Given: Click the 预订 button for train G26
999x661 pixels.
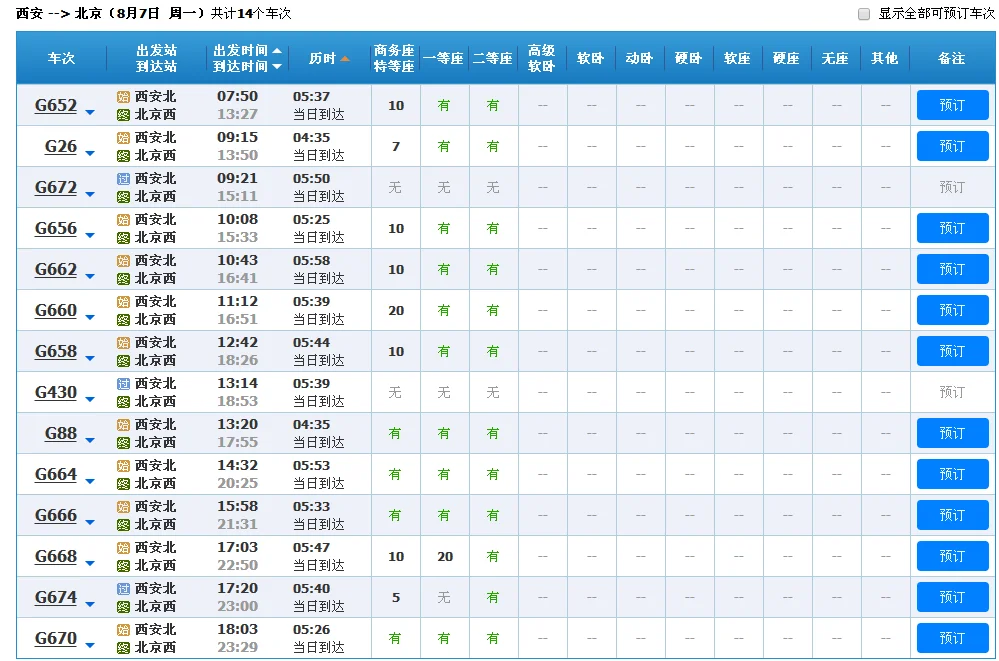Looking at the screenshot, I should point(951,145).
